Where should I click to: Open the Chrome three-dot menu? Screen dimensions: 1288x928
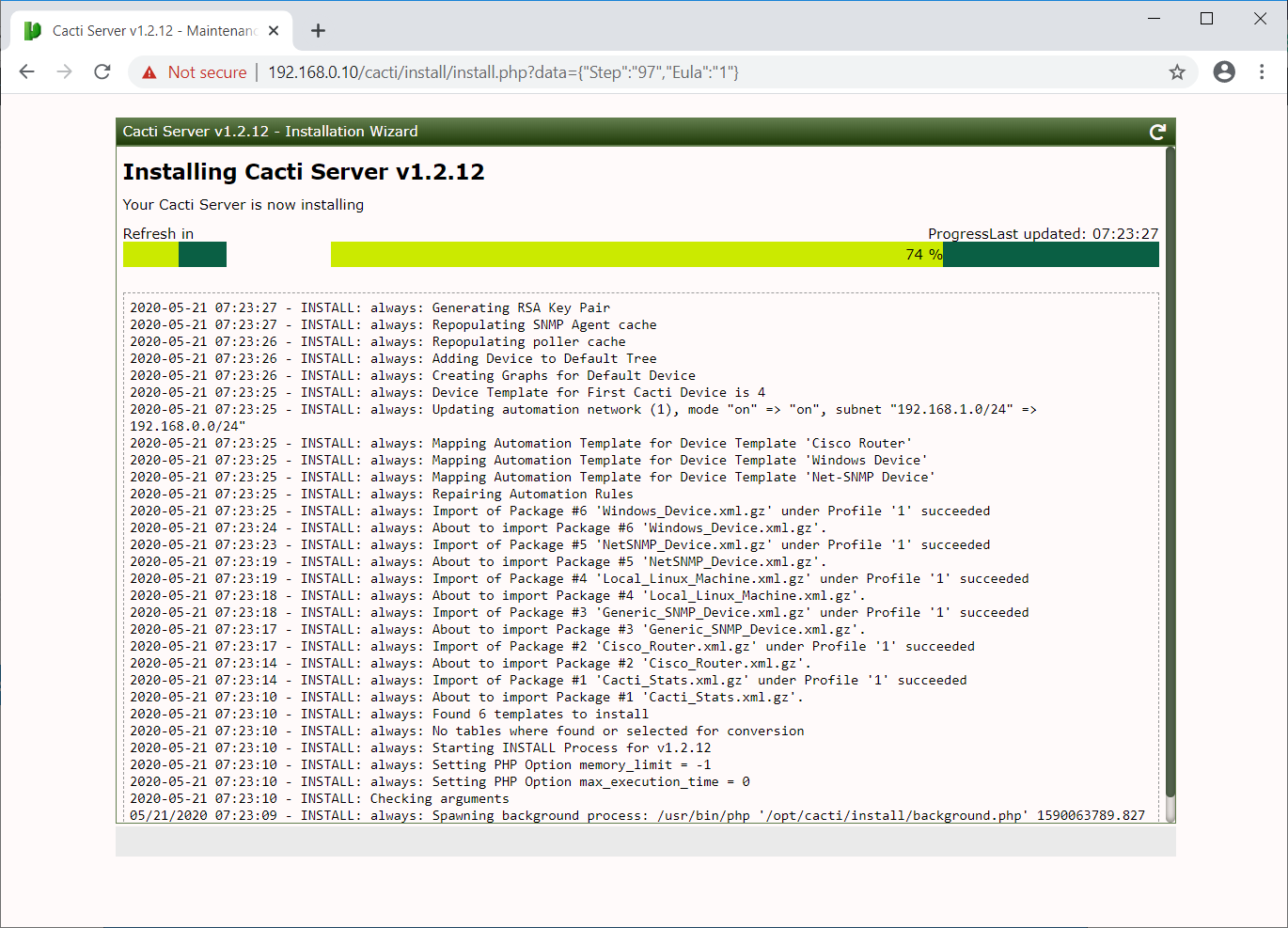pyautogui.click(x=1262, y=71)
